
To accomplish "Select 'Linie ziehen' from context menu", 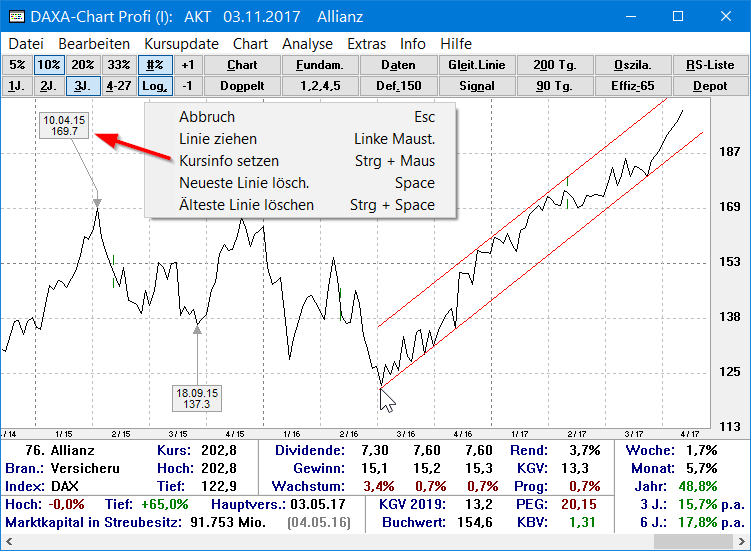I will pyautogui.click(x=218, y=139).
